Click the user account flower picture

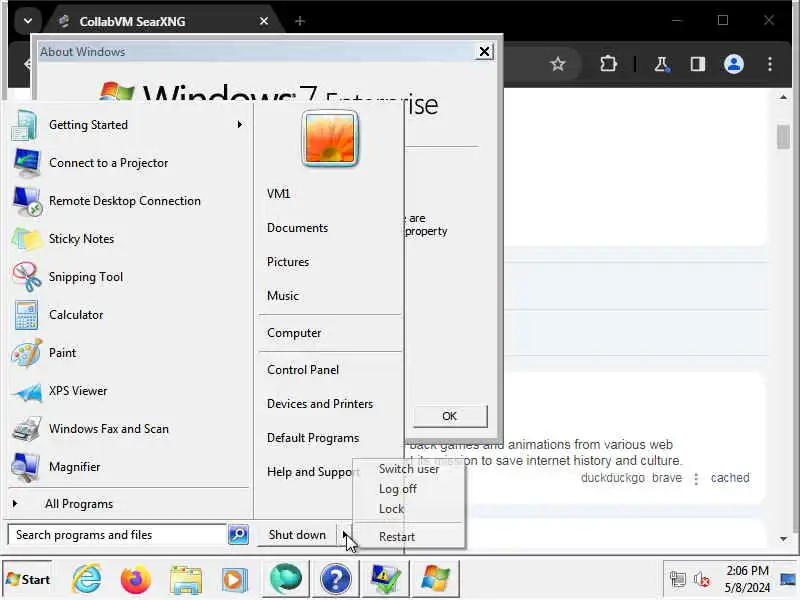[x=330, y=138]
